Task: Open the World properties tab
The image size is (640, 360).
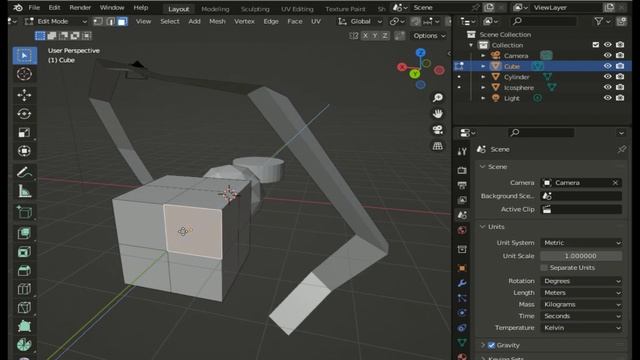Action: point(462,230)
